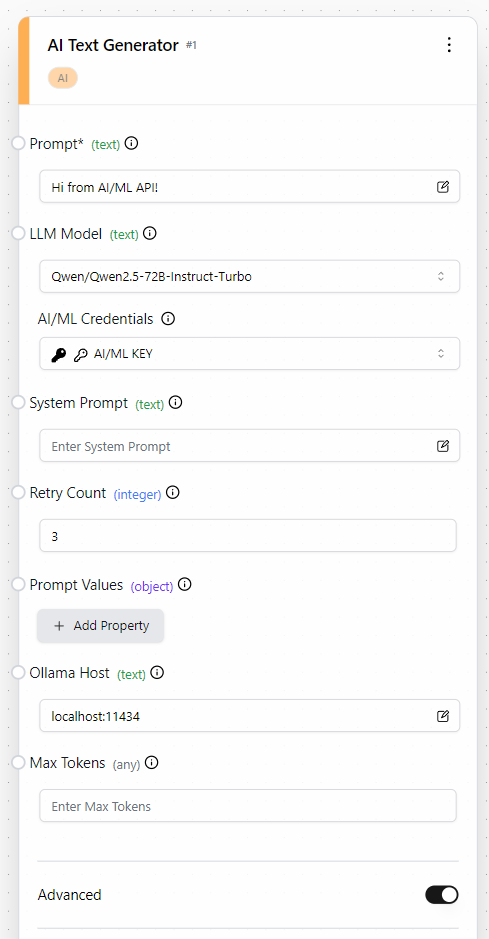Open expanded editor for the Prompt field

442,187
